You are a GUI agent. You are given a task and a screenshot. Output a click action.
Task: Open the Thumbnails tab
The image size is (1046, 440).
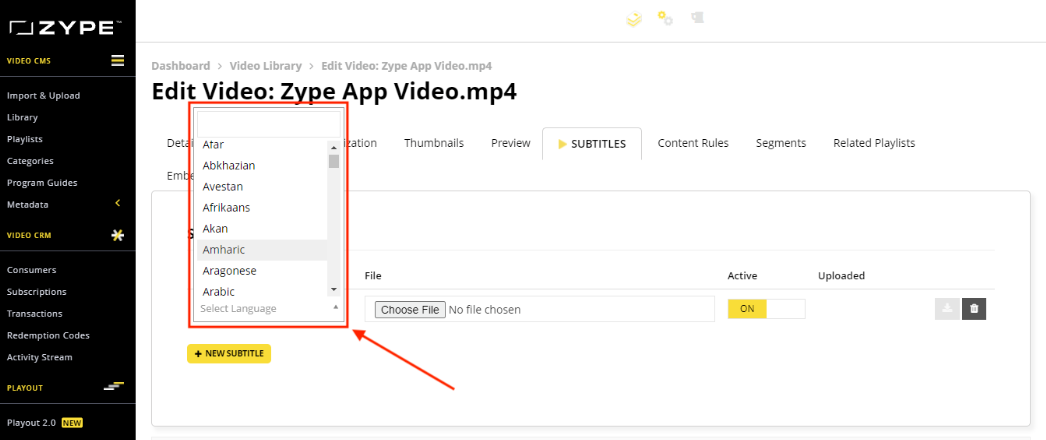434,143
